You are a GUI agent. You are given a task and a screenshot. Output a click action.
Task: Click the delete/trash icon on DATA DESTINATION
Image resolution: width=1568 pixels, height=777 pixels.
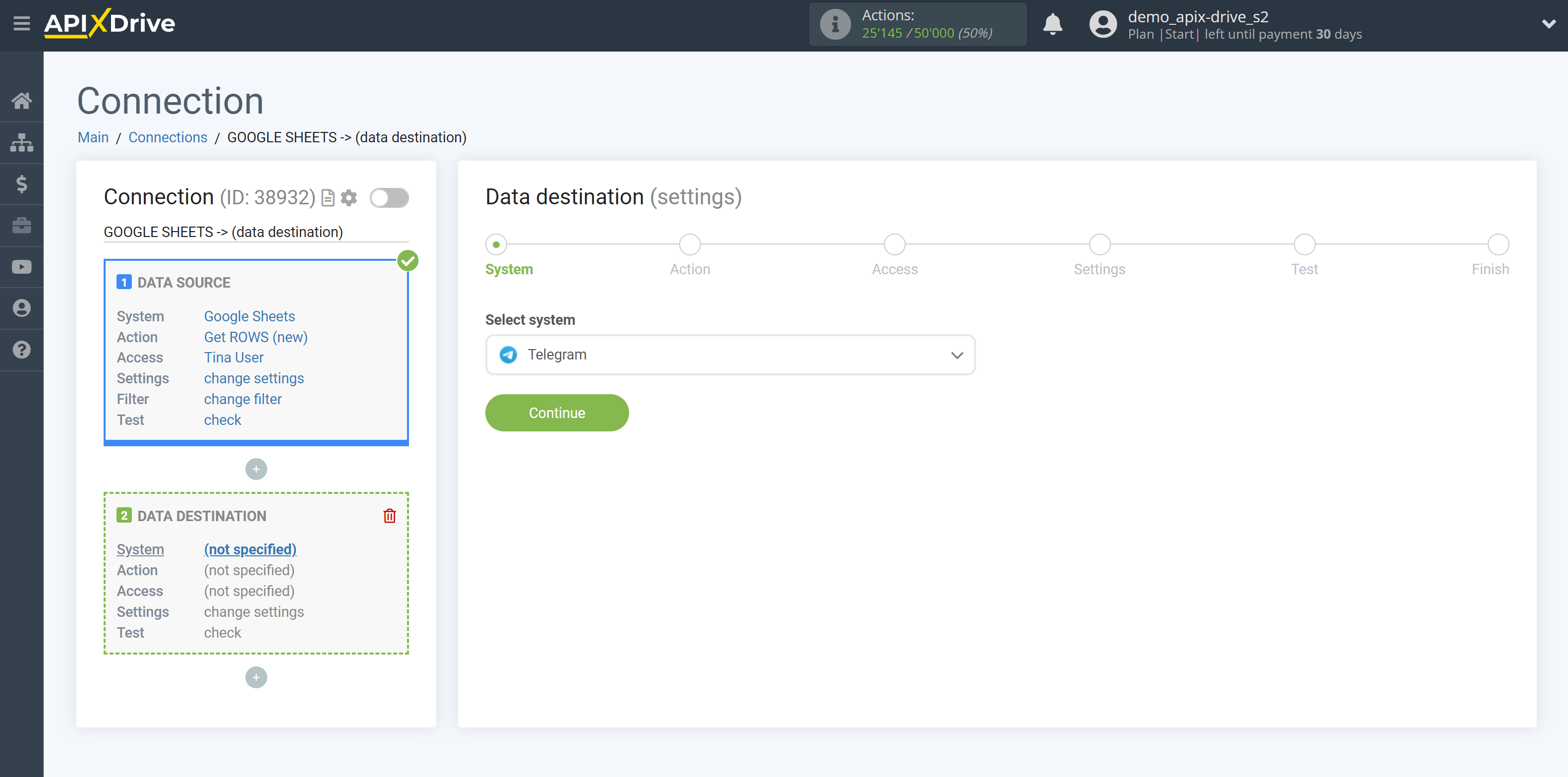pos(390,516)
